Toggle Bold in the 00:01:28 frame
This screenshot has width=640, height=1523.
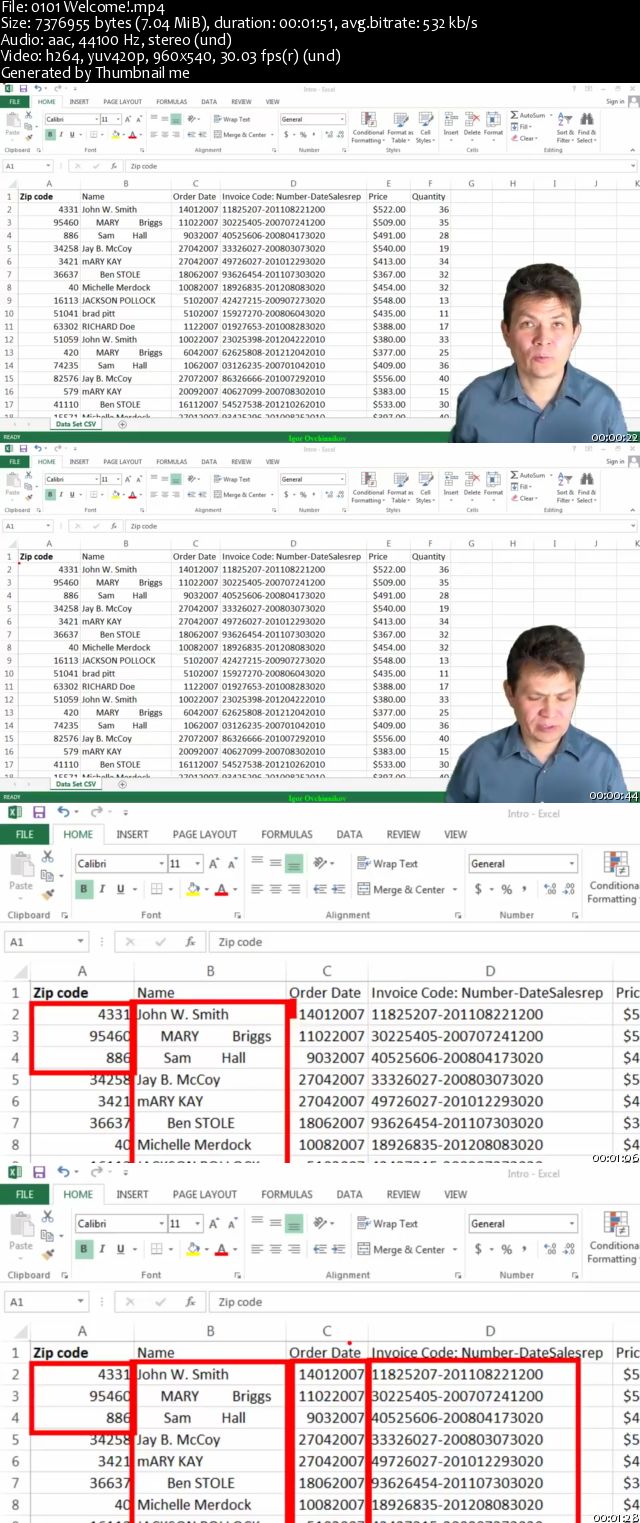[84, 1250]
